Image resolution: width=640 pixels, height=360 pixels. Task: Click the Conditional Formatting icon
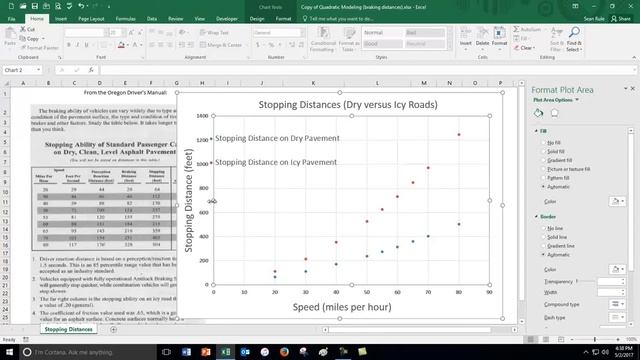pyautogui.click(x=323, y=33)
